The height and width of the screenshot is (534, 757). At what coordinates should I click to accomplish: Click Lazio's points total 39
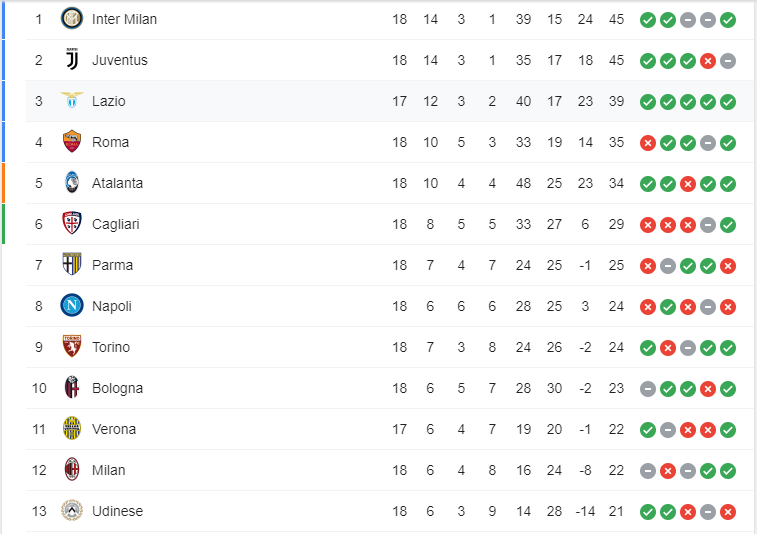click(617, 101)
